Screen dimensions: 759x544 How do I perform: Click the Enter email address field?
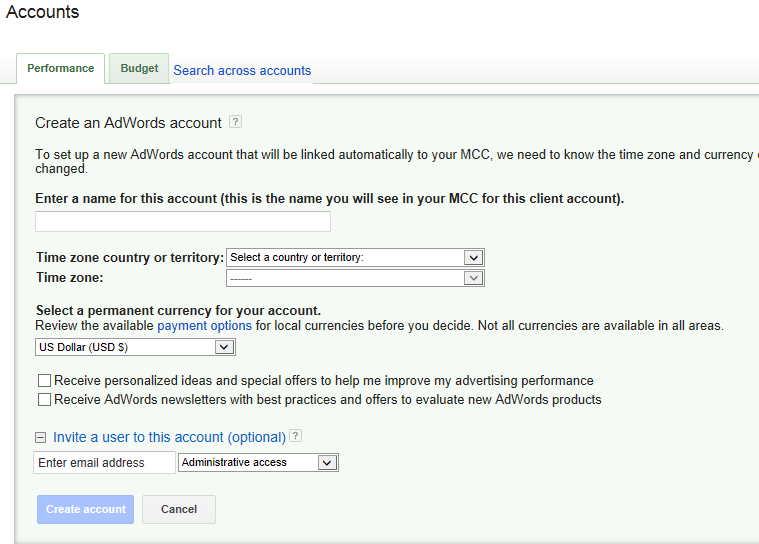click(x=104, y=463)
